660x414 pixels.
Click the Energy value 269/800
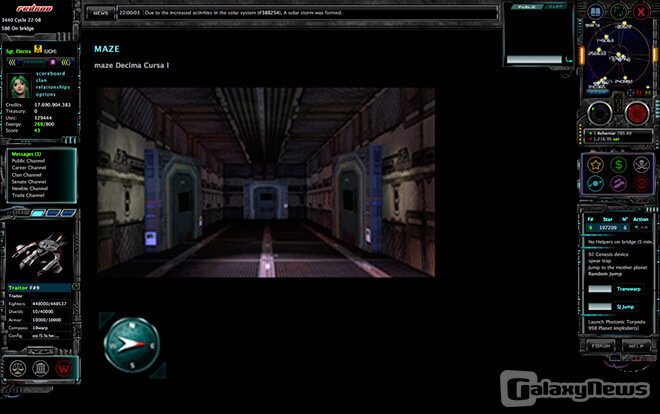coord(44,124)
